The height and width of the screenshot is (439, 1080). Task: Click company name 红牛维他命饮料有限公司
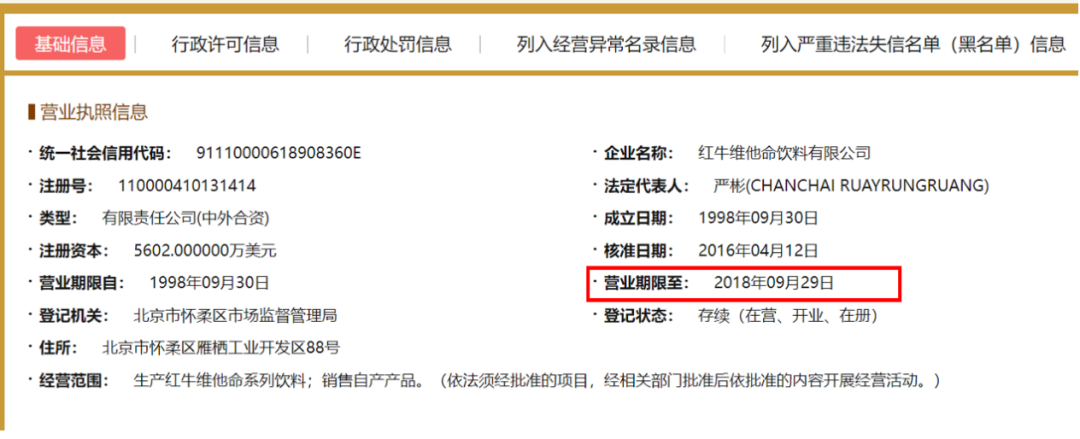(x=785, y=153)
